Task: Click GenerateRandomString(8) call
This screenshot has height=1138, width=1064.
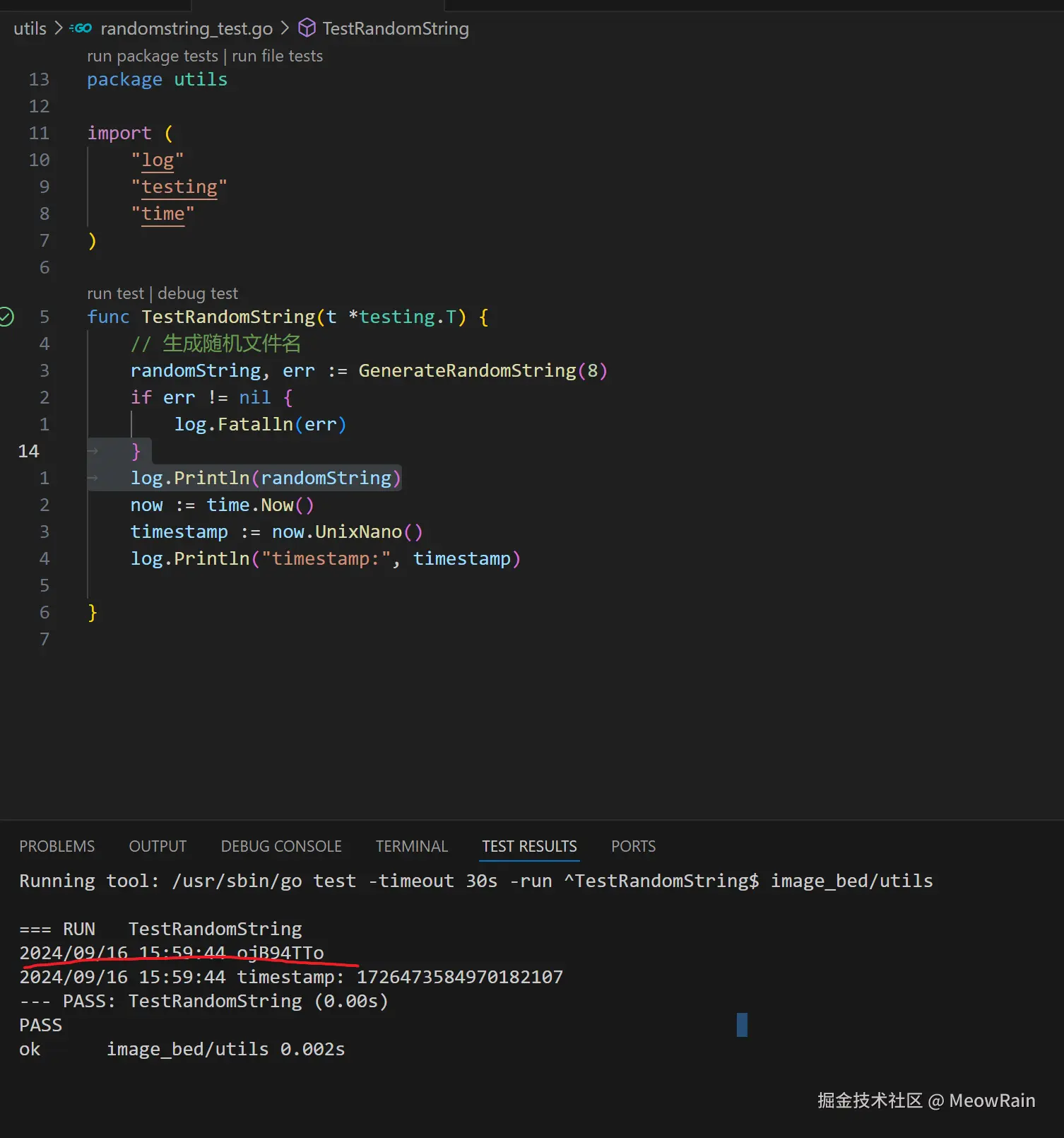Action: [483, 371]
